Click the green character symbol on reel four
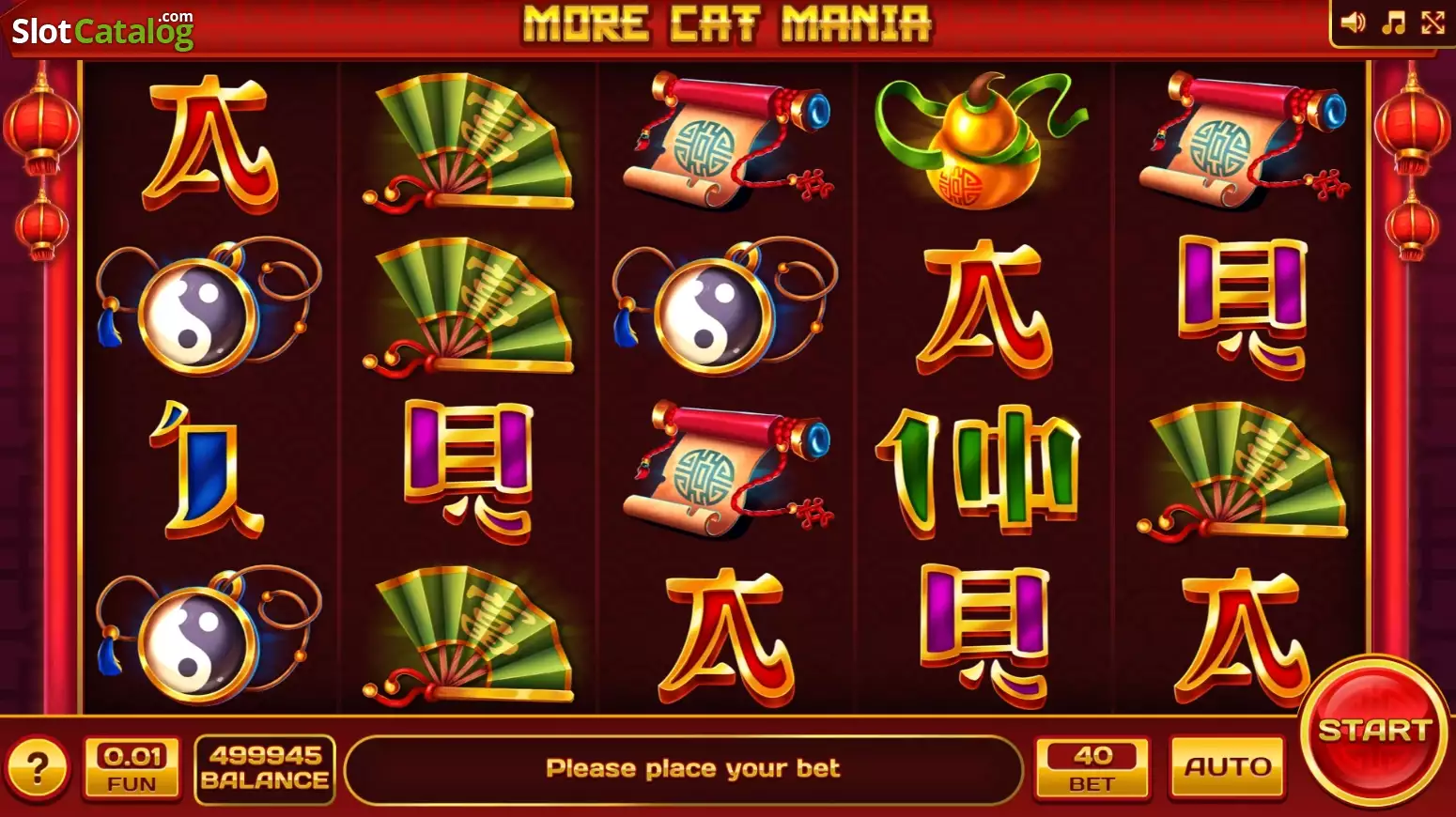Image resolution: width=1456 pixels, height=817 pixels. [x=979, y=470]
